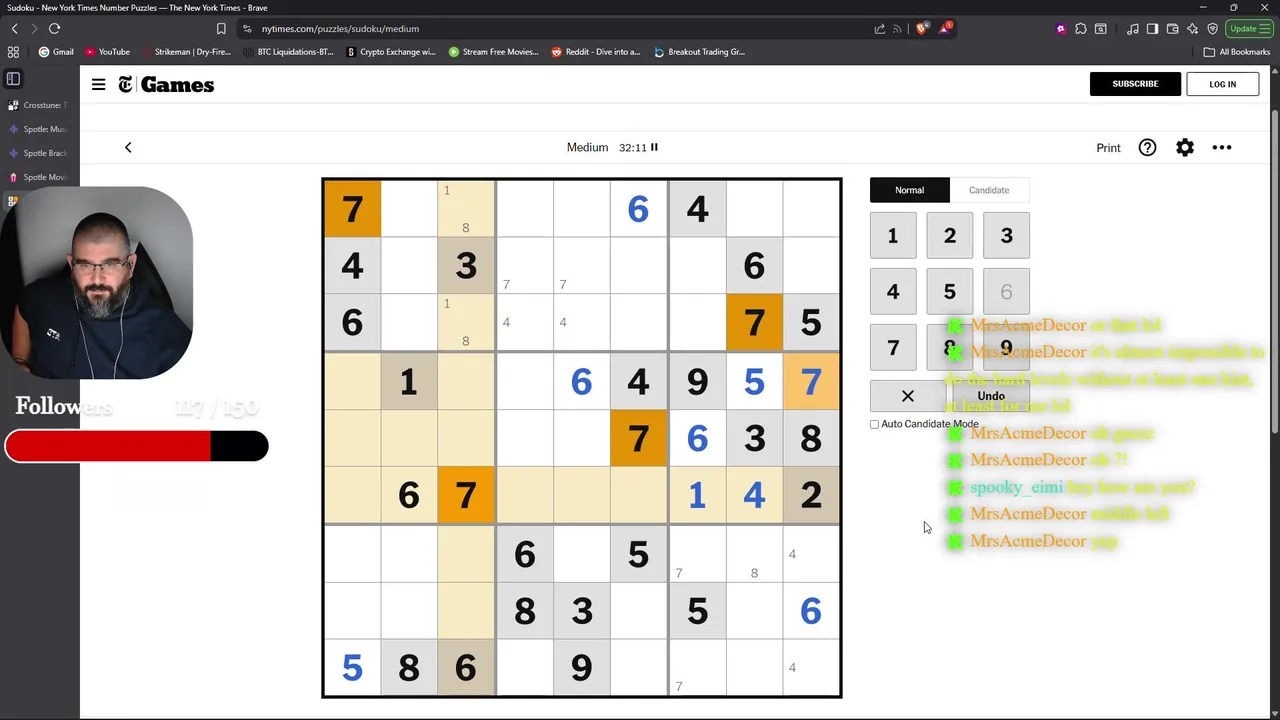Open the help question mark icon
Screen dimensions: 1280x720
tap(1147, 148)
